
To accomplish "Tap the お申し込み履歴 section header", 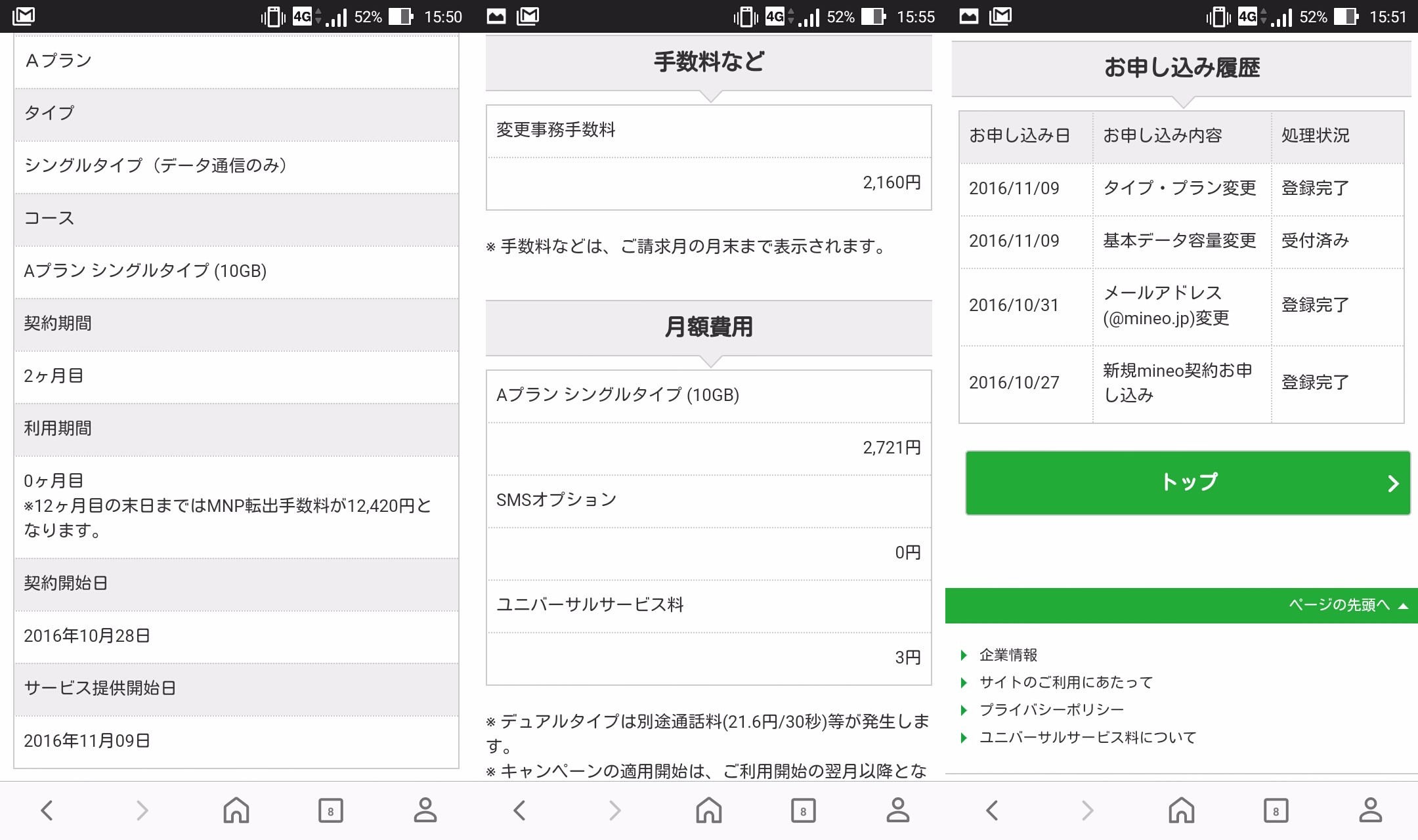I will 1181,68.
